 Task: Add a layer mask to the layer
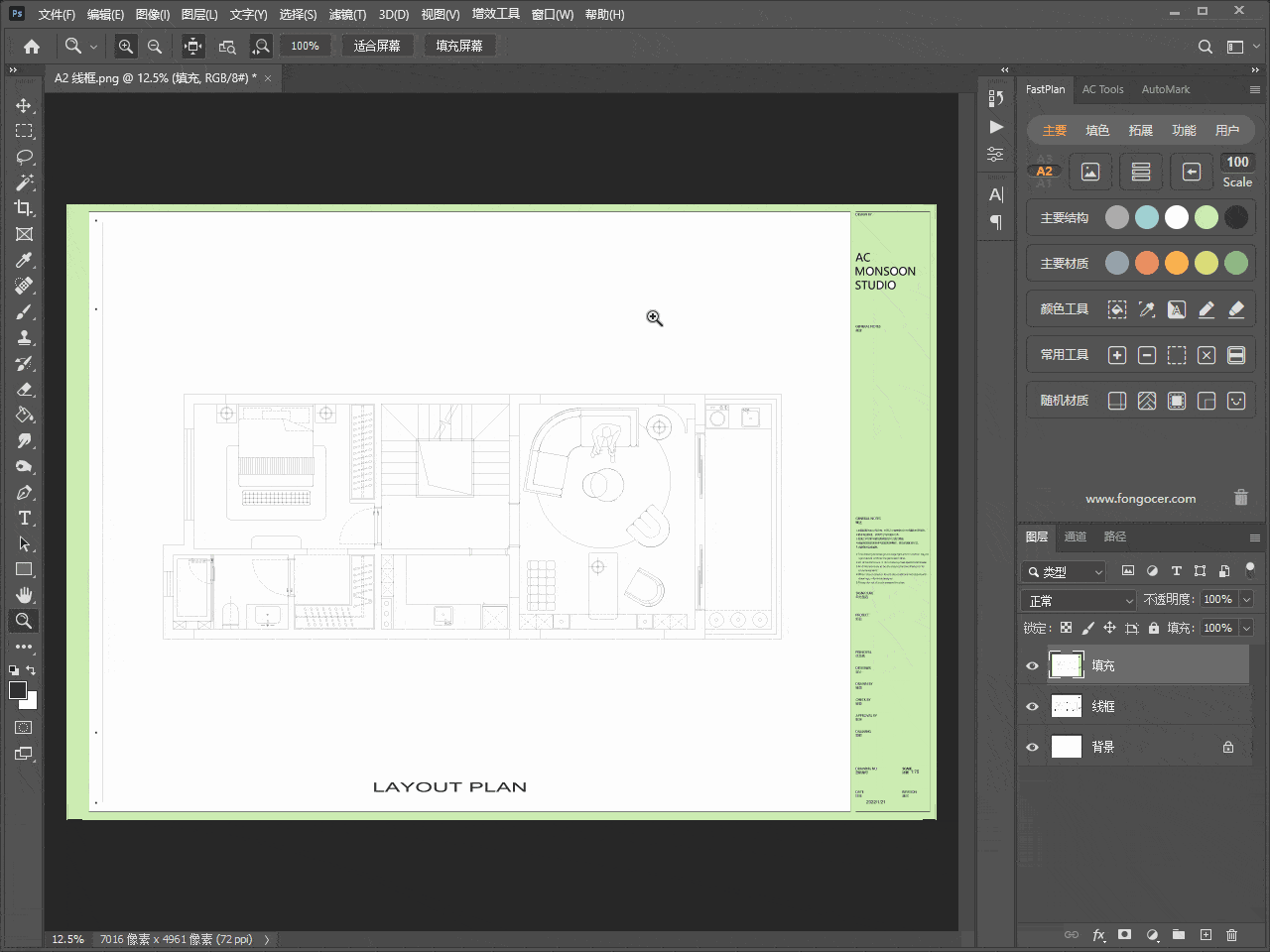tap(1124, 934)
